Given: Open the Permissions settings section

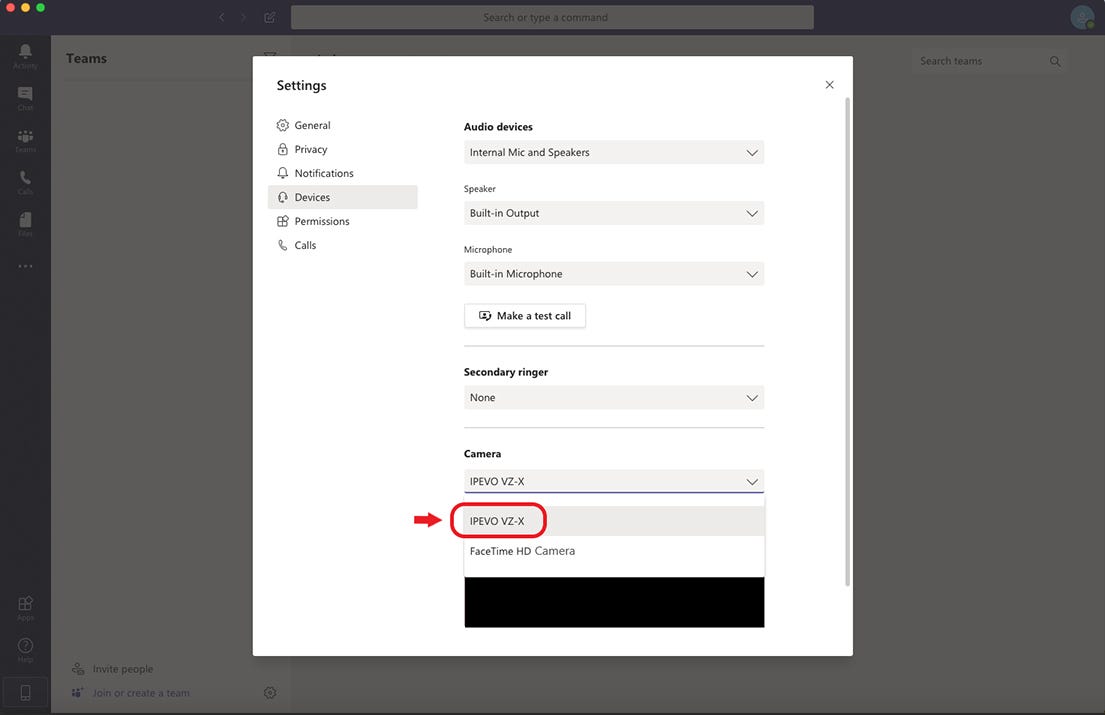Looking at the screenshot, I should tap(322, 221).
